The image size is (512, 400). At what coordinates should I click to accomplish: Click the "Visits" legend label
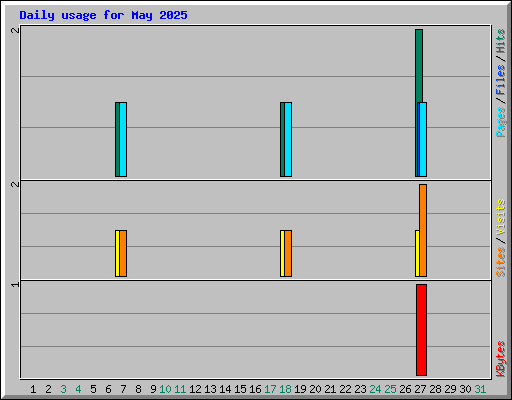pyautogui.click(x=501, y=217)
